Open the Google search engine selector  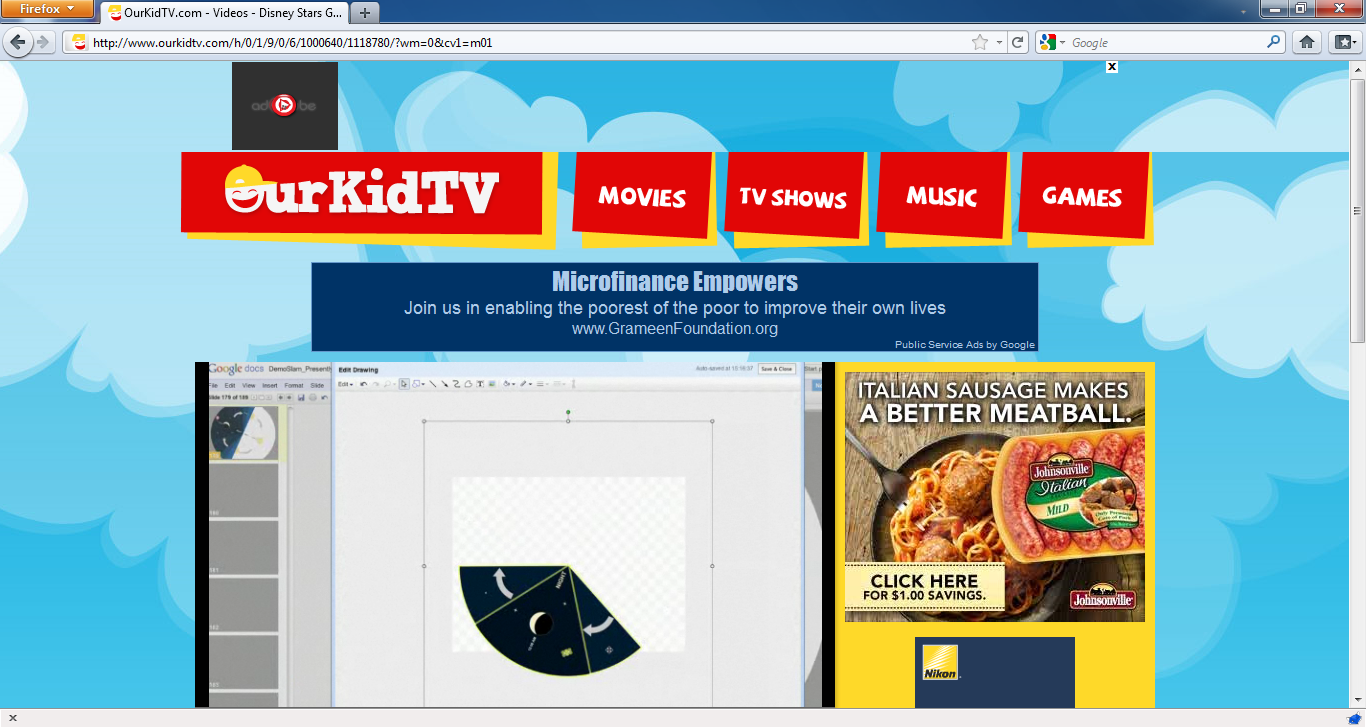click(1051, 43)
